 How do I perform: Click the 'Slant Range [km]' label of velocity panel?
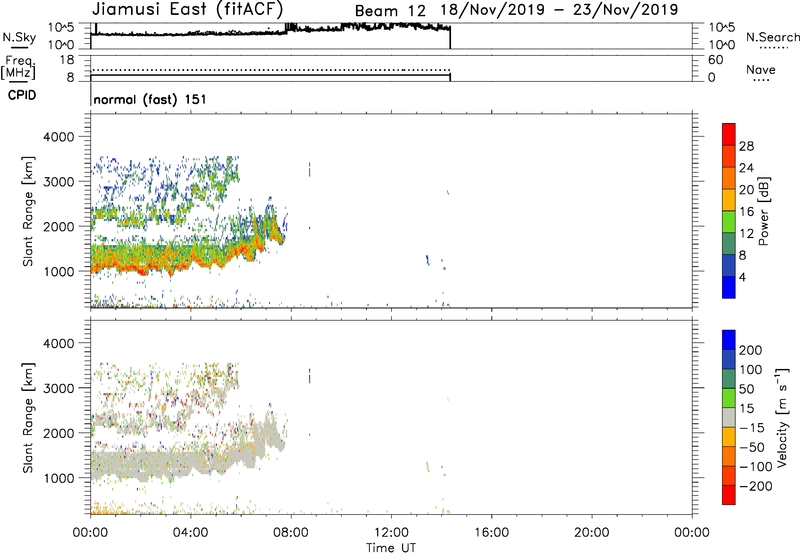(x=28, y=418)
